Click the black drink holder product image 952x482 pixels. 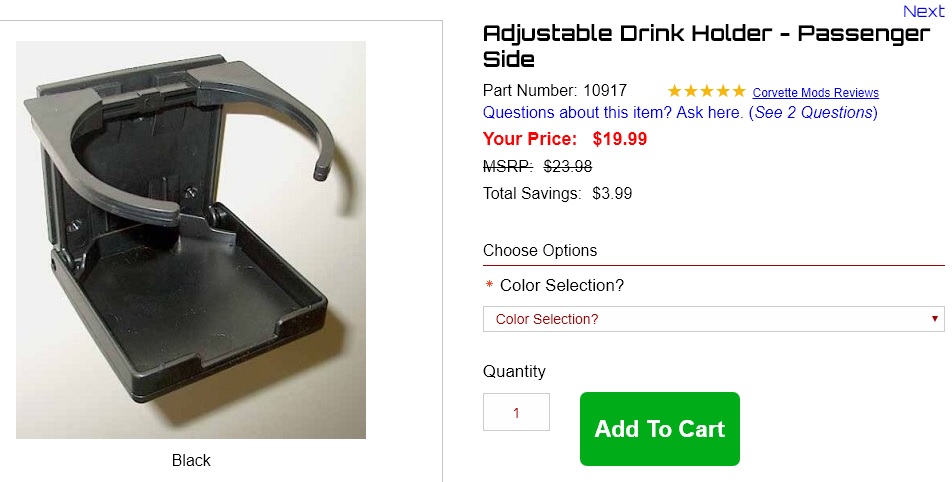pos(191,240)
